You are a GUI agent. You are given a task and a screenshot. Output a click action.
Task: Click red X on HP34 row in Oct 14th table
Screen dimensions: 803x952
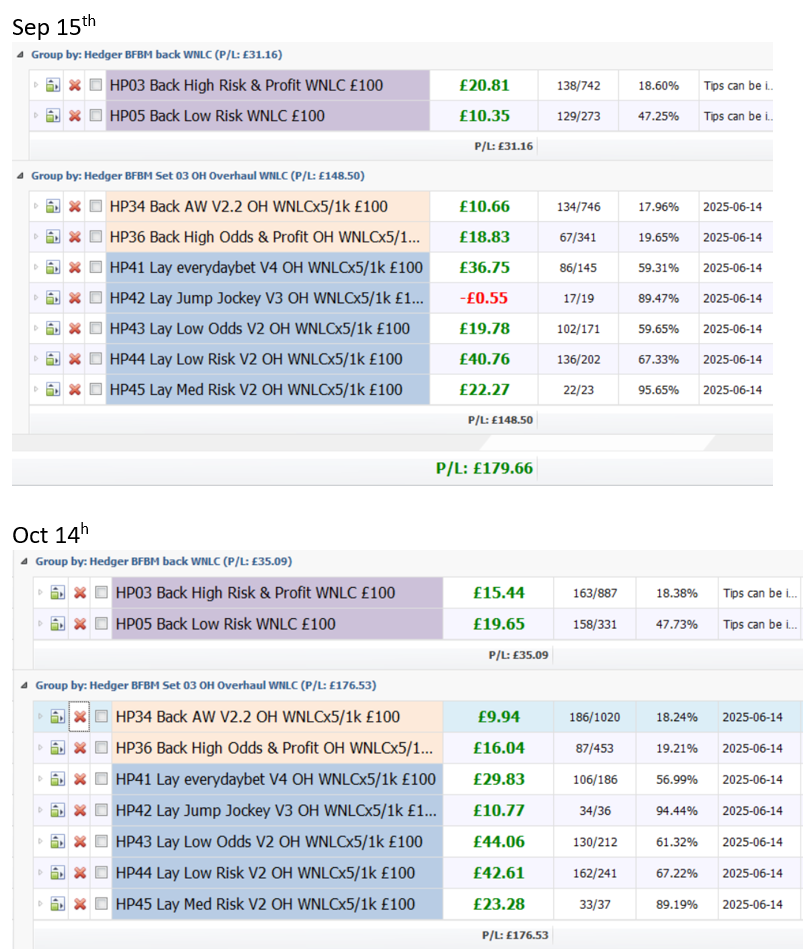pos(80,717)
